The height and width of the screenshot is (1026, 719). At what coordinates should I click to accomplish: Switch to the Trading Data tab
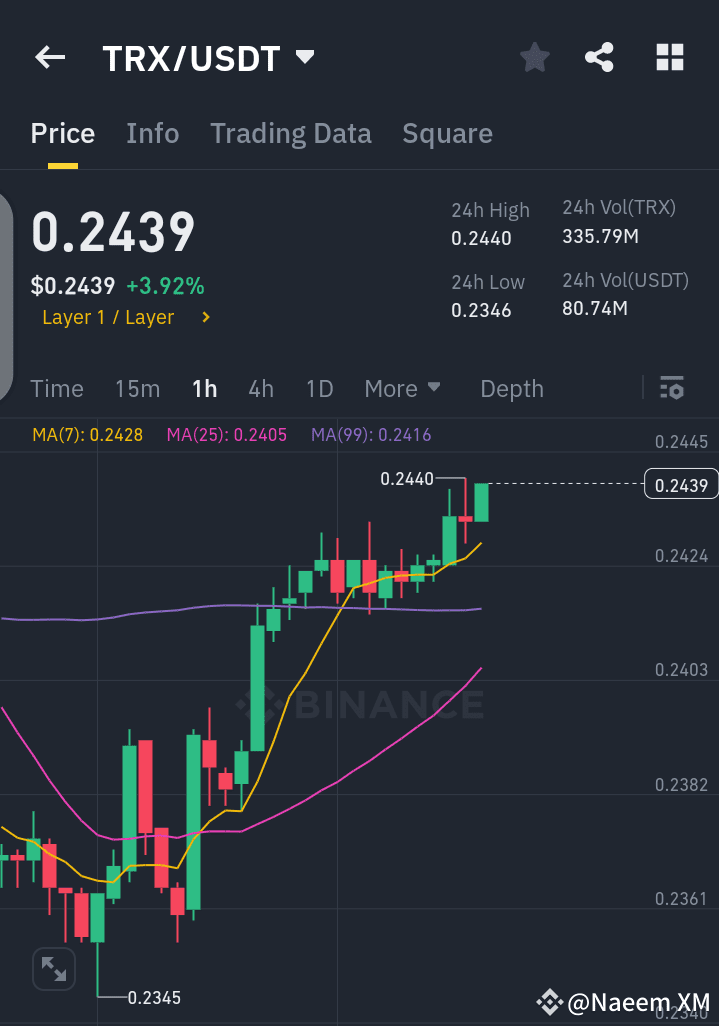point(291,133)
